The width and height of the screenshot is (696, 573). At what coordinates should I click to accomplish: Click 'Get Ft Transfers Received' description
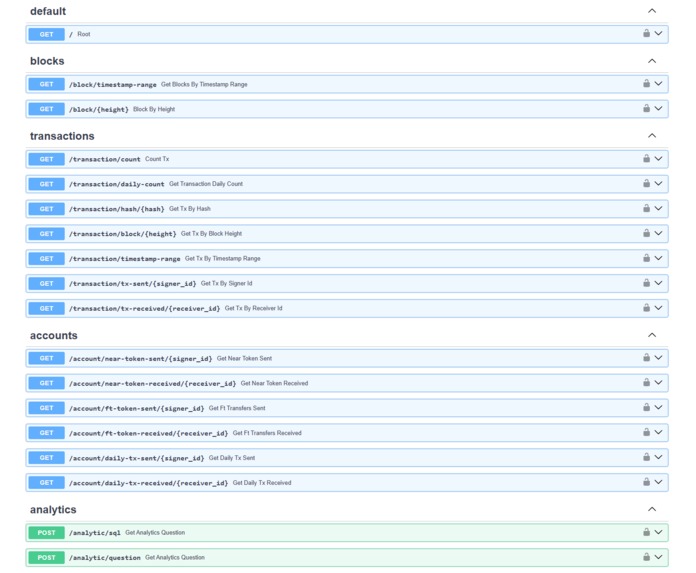coord(267,433)
